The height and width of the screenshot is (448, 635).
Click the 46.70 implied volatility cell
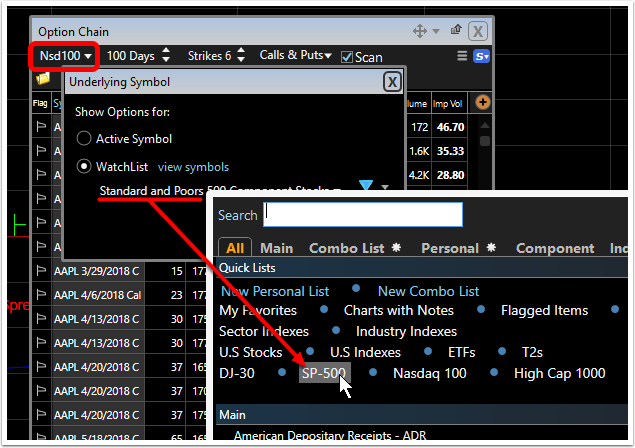(x=450, y=127)
